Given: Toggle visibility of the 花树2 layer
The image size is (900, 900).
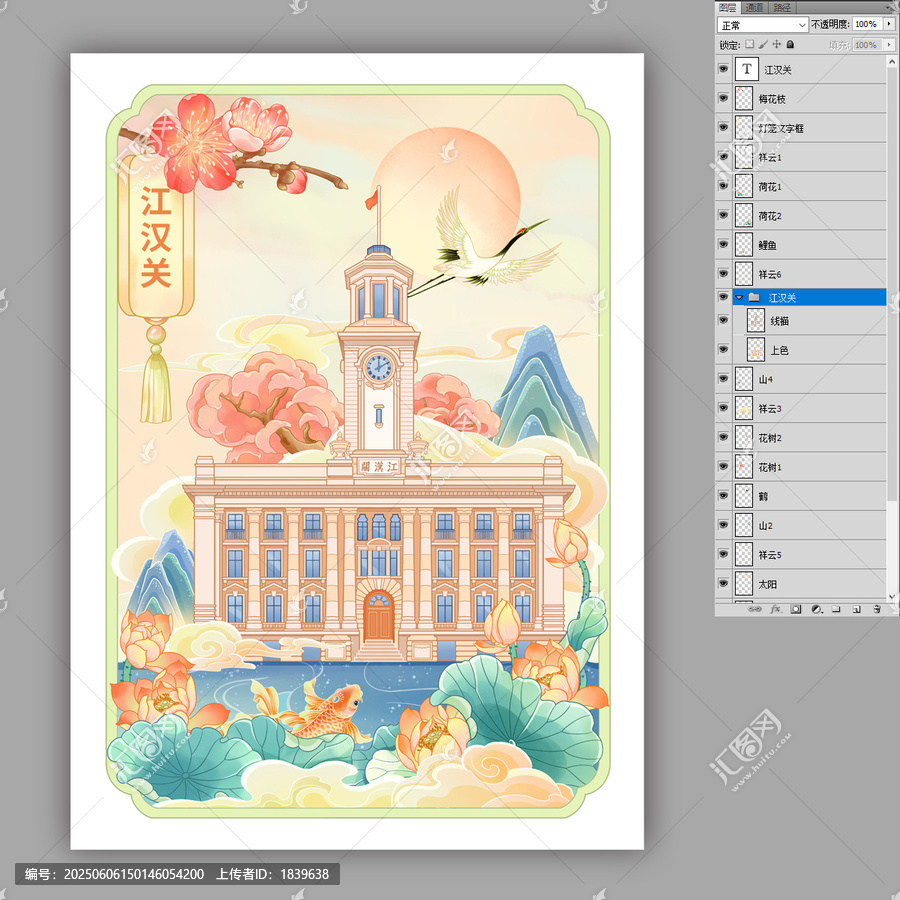Looking at the screenshot, I should point(723,438).
